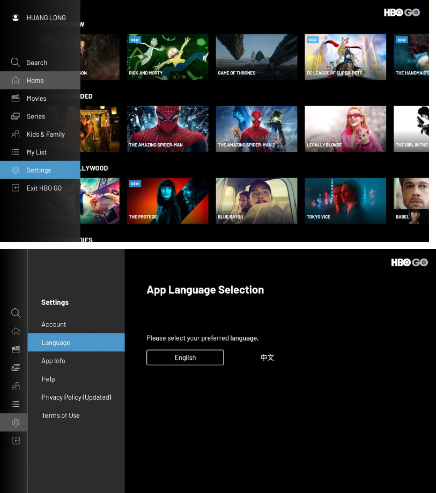Open My List in the side menu
The width and height of the screenshot is (436, 493).
point(40,152)
